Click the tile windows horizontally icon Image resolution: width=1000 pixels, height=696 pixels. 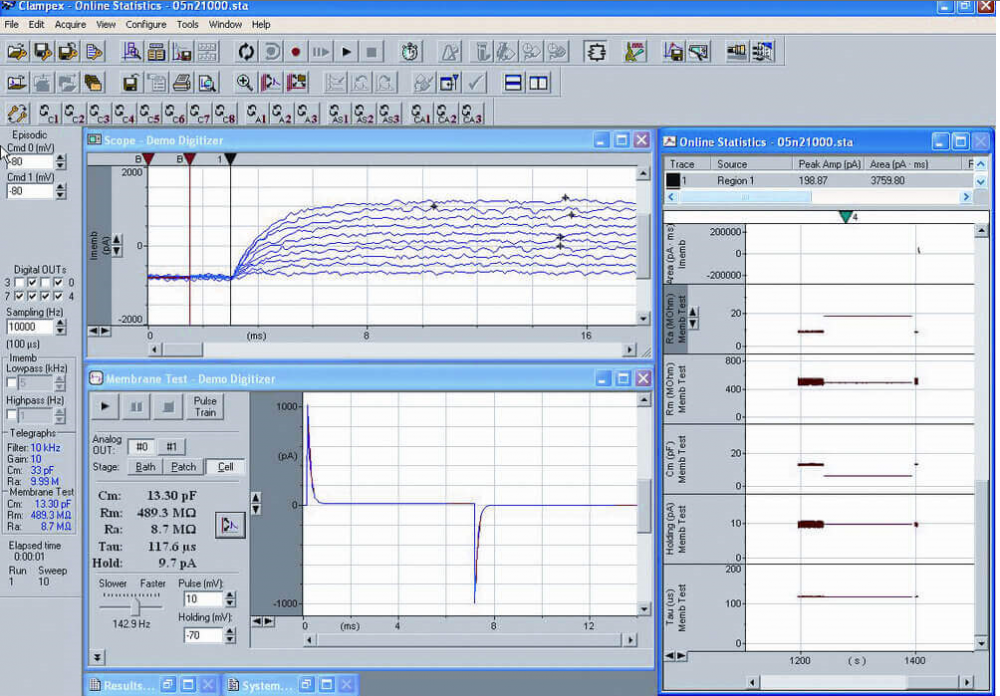[x=514, y=83]
